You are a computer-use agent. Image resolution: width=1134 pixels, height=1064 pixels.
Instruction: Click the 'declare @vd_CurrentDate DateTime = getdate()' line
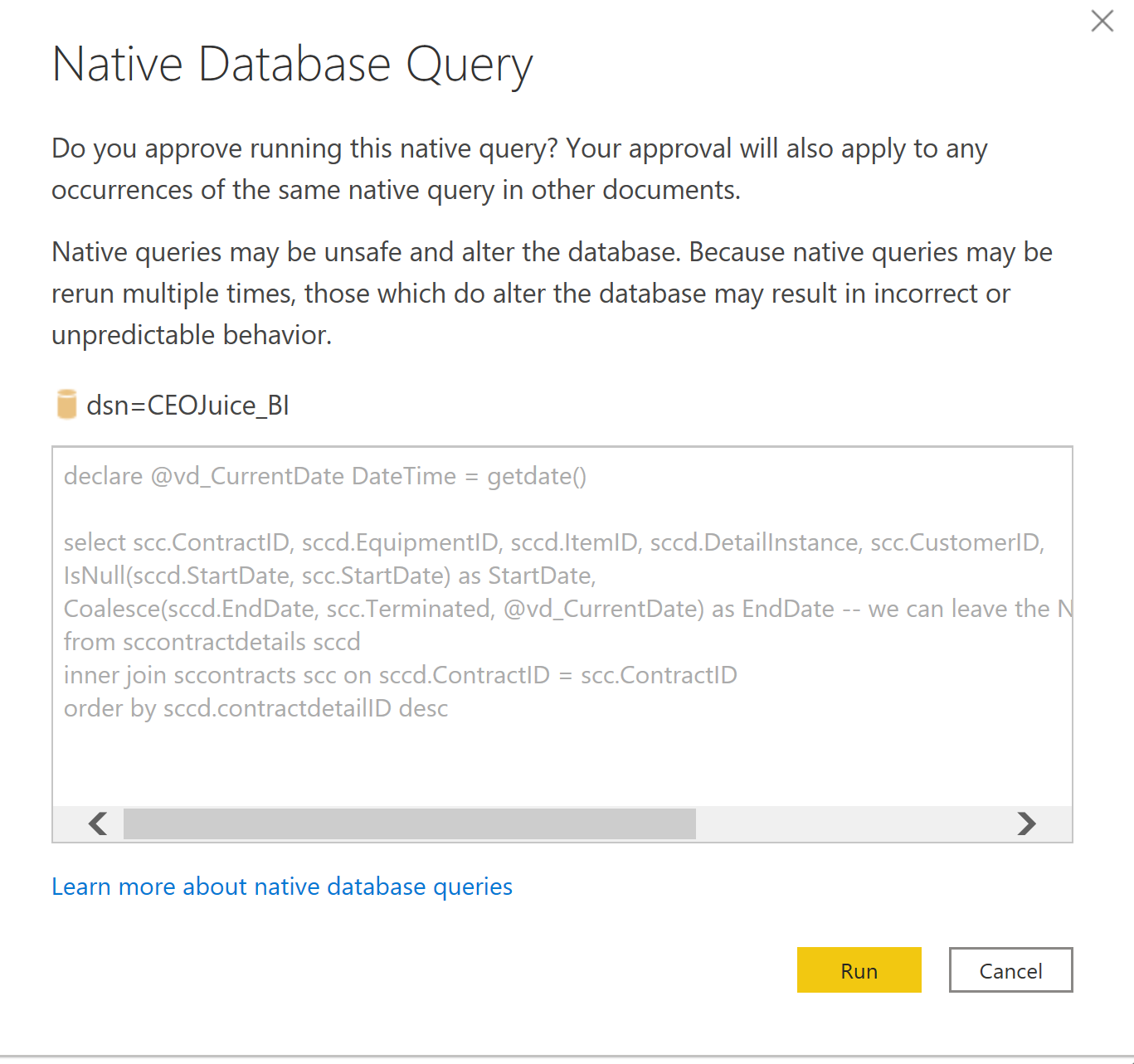[325, 476]
